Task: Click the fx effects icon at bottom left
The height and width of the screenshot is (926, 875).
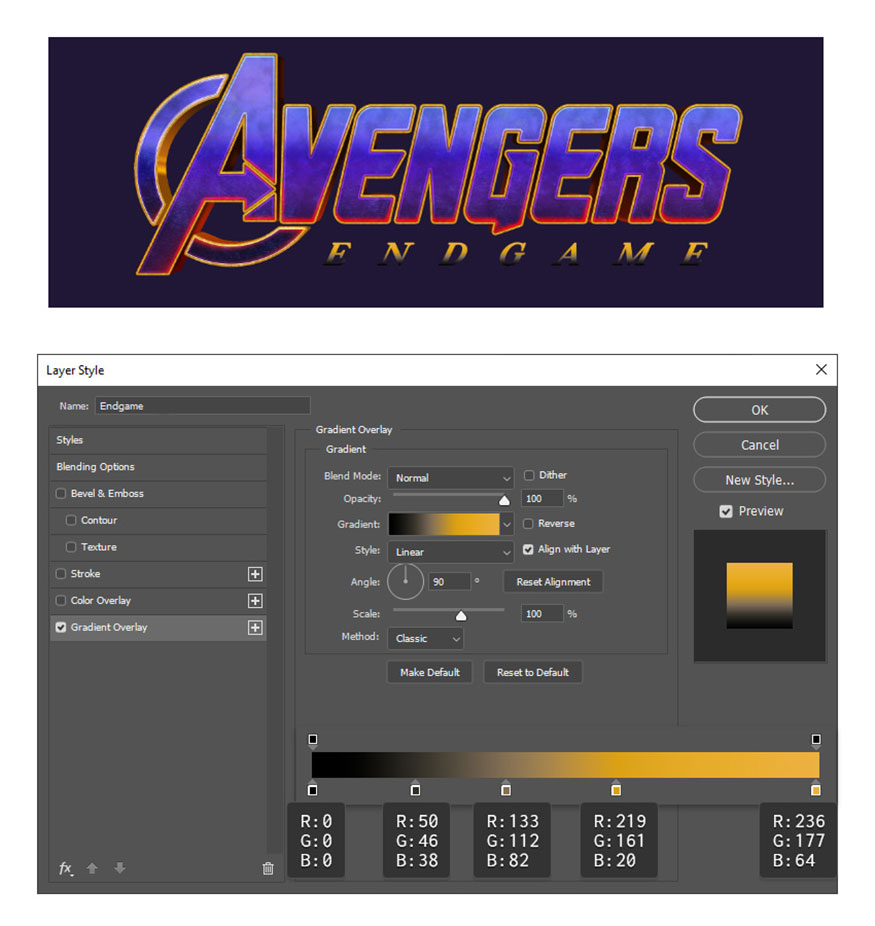Action: [65, 868]
